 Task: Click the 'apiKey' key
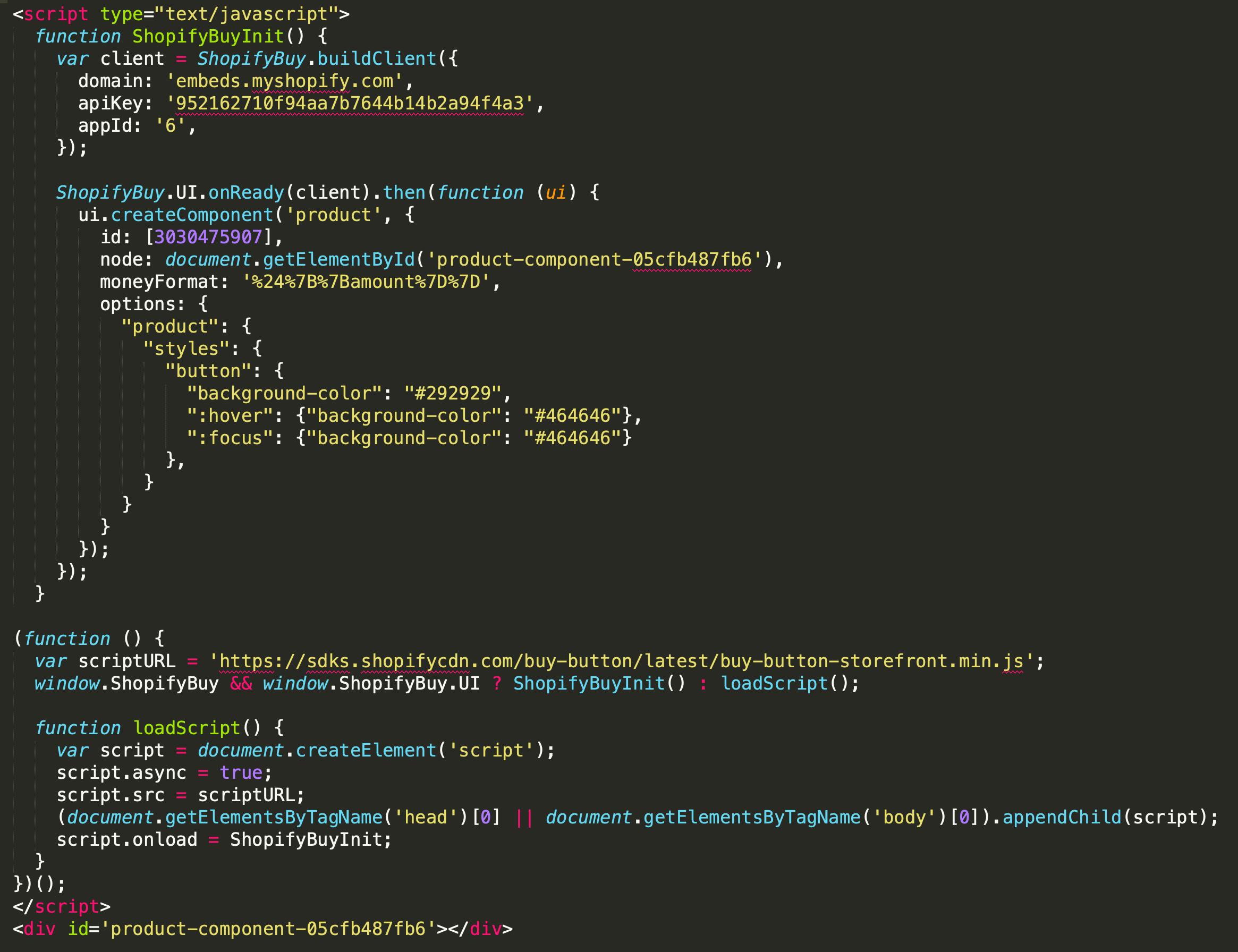point(111,103)
